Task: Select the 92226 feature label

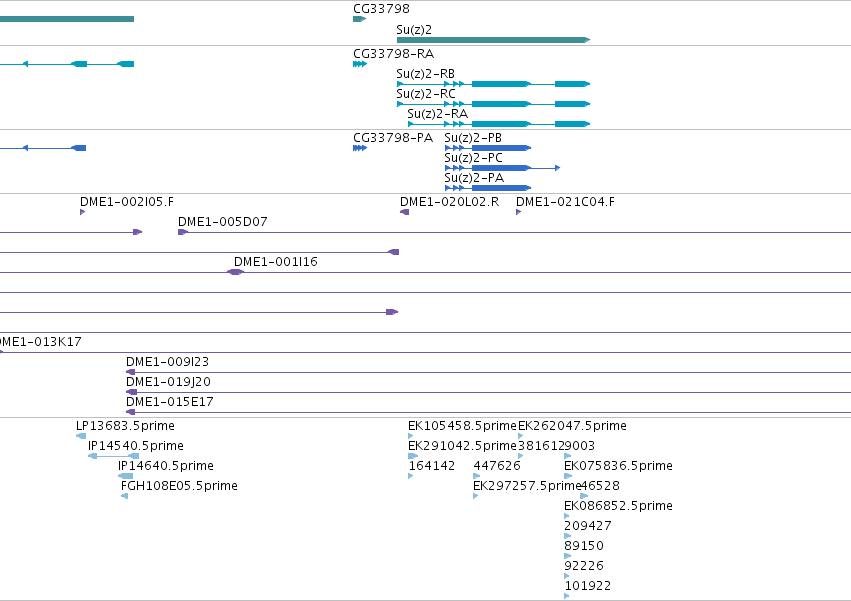Action: 584,567
